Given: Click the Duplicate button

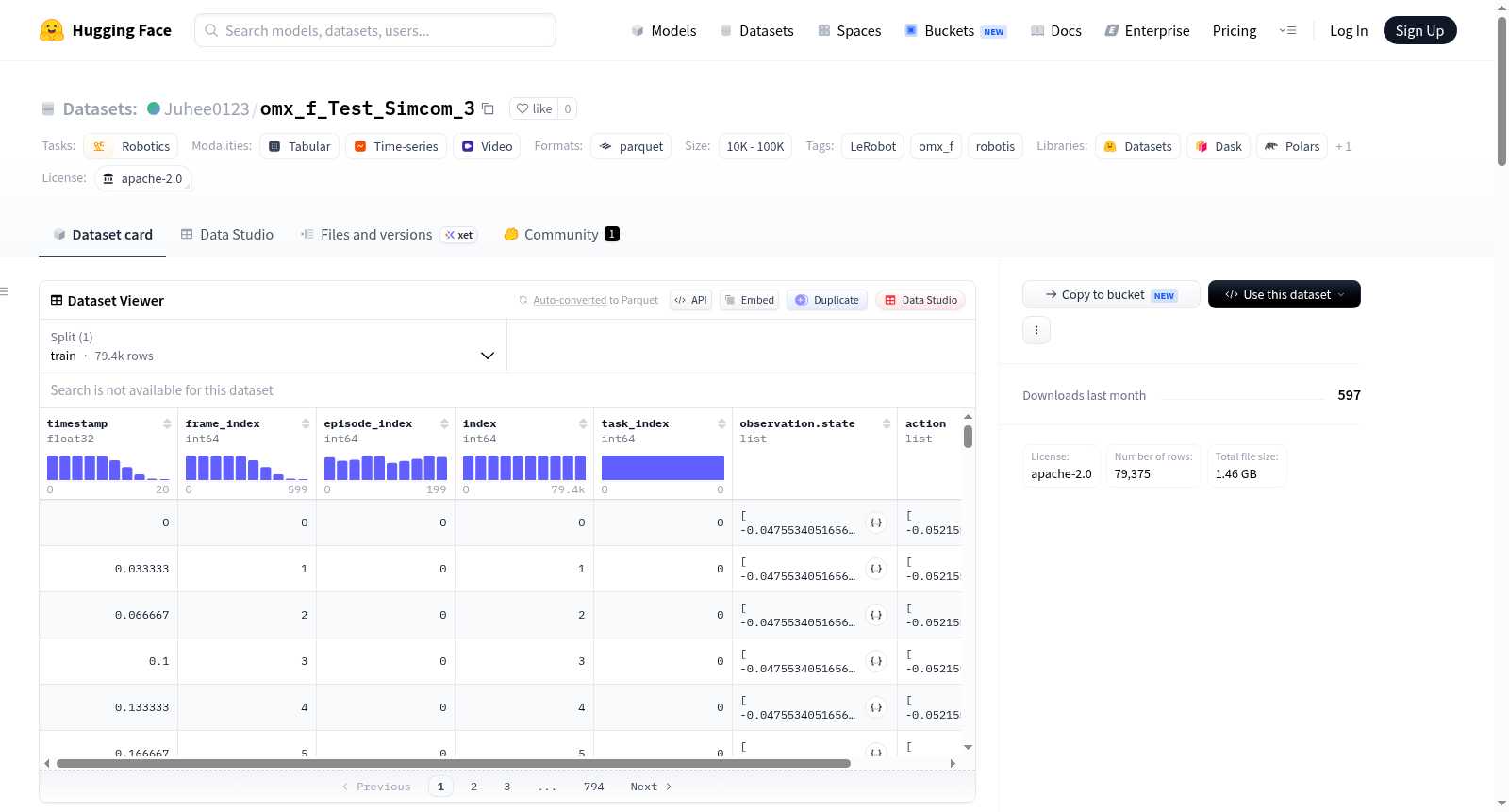Looking at the screenshot, I should click(x=827, y=300).
